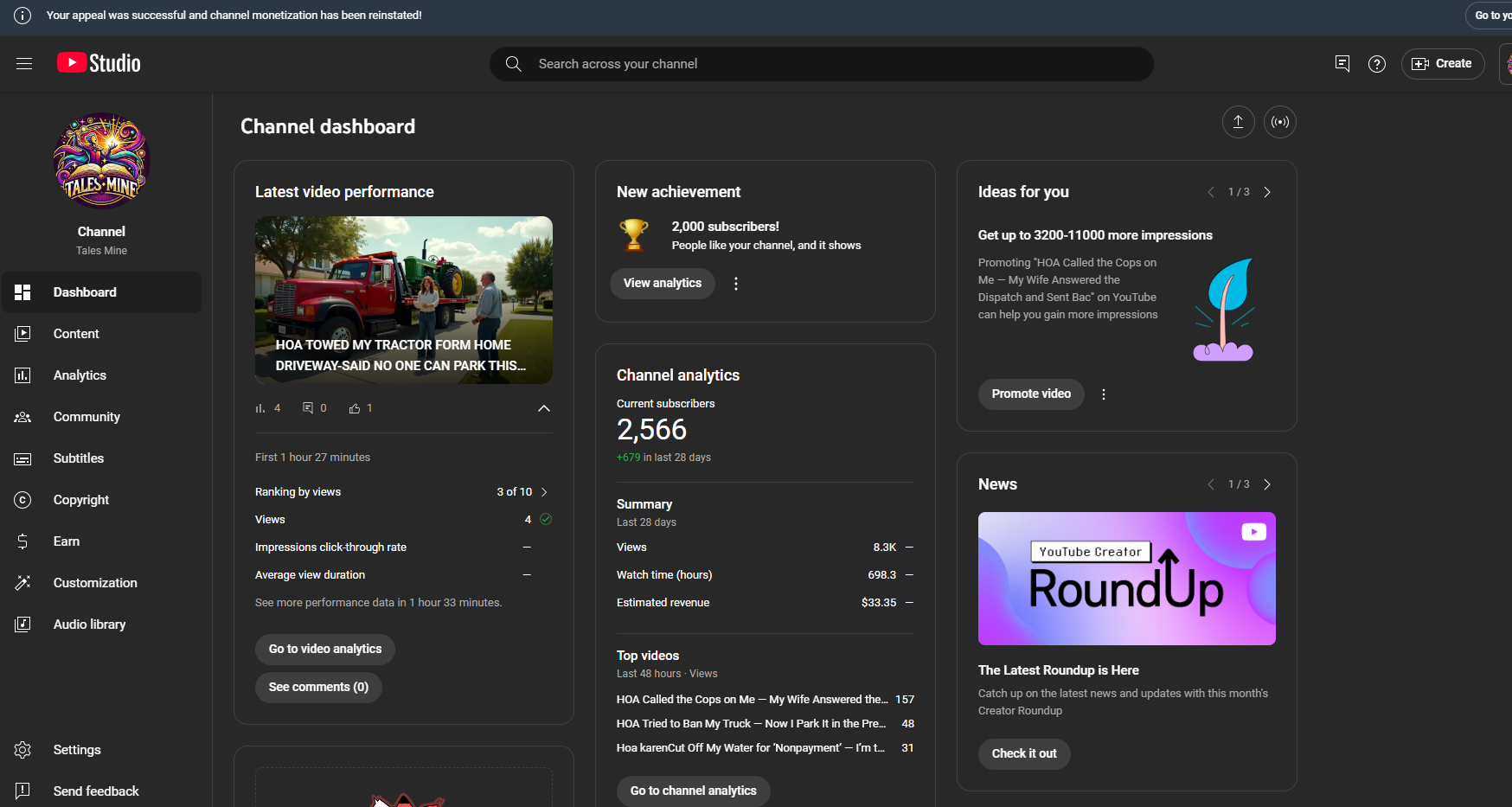
Task: Open the Help question mark icon
Action: click(x=1377, y=64)
